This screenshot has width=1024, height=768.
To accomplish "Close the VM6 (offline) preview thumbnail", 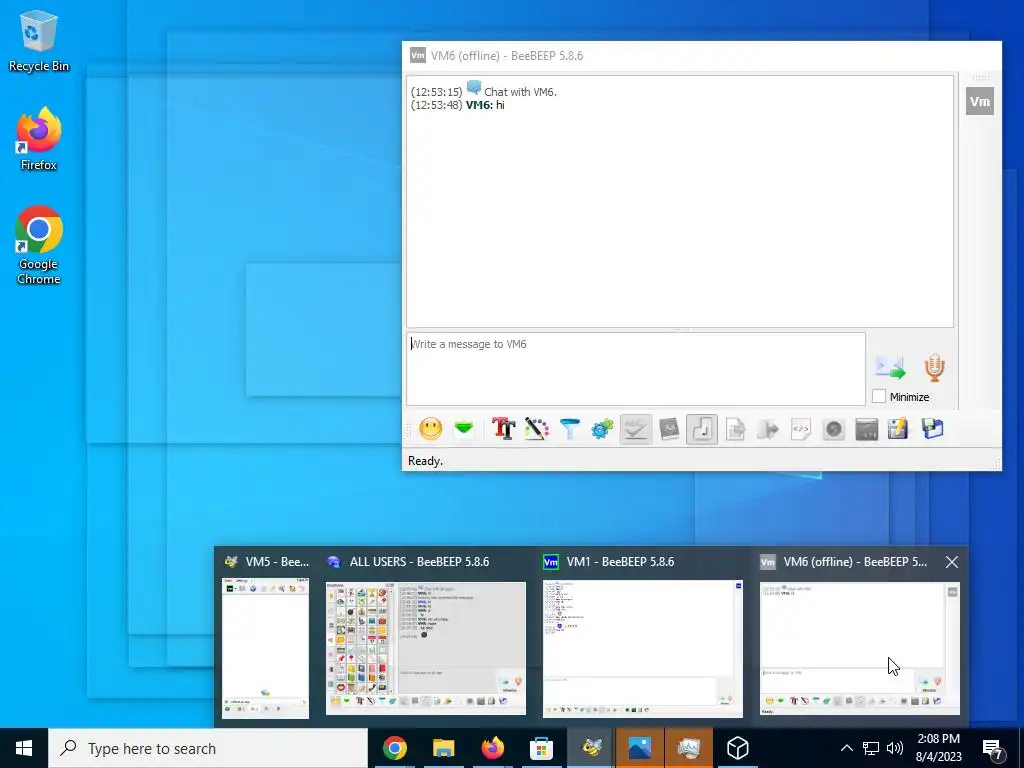I will tap(952, 562).
